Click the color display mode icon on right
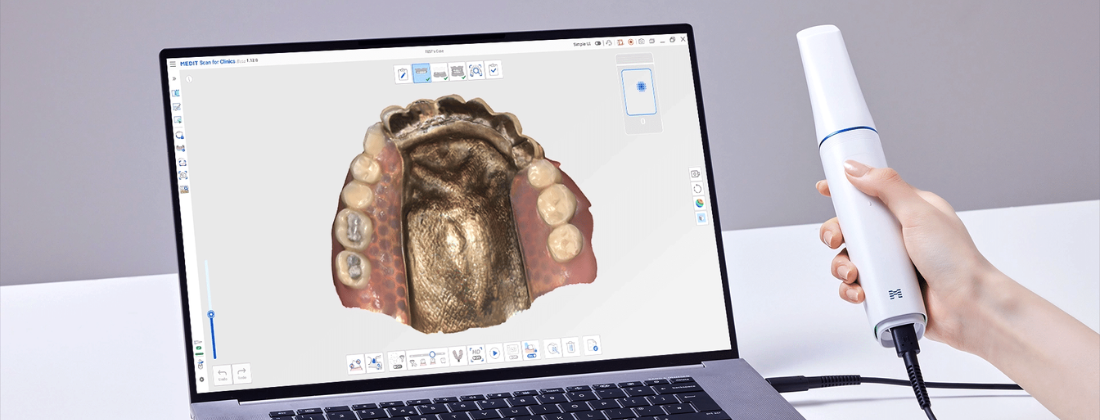 (699, 203)
